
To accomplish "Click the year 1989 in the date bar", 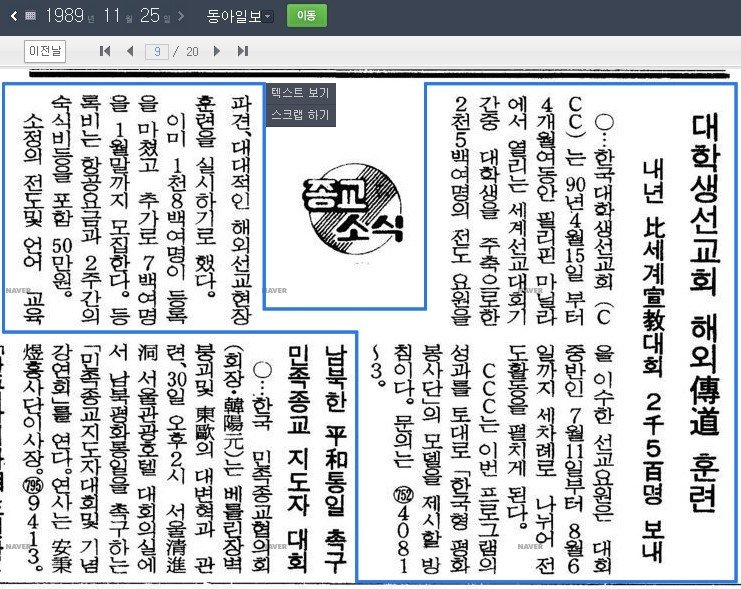I will (65, 16).
